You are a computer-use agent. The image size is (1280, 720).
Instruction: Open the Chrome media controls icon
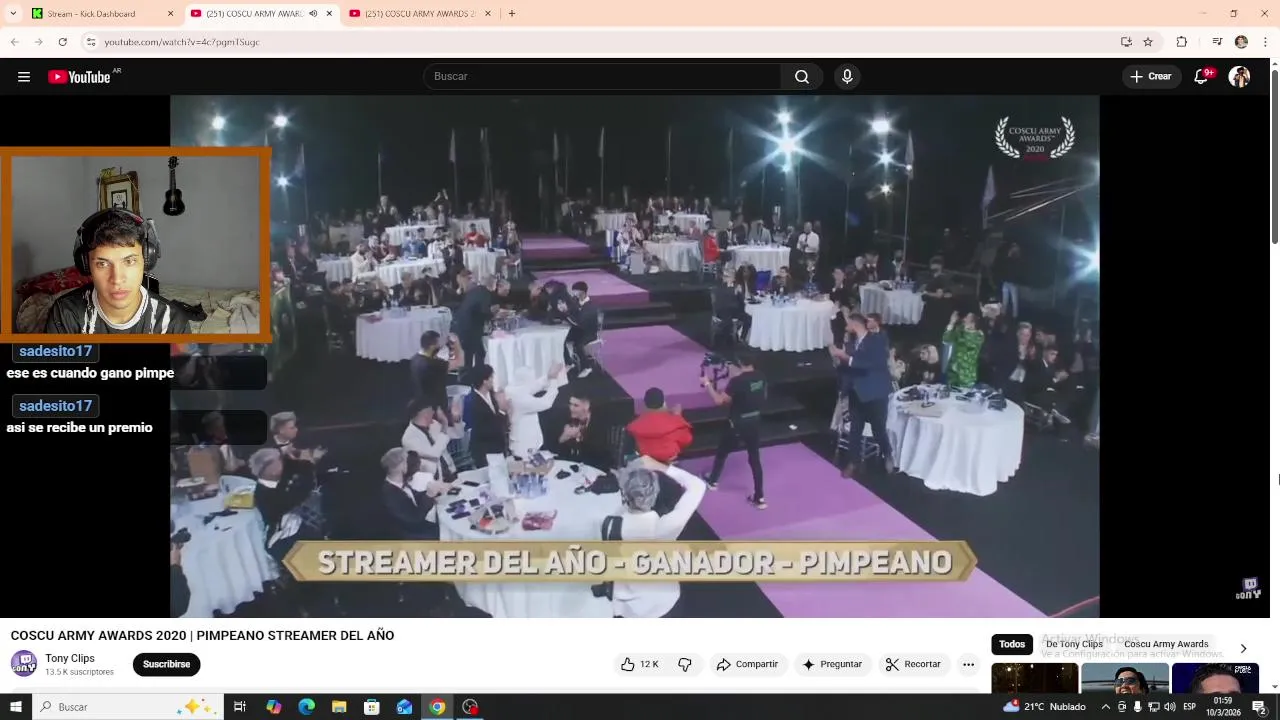coord(1217,42)
